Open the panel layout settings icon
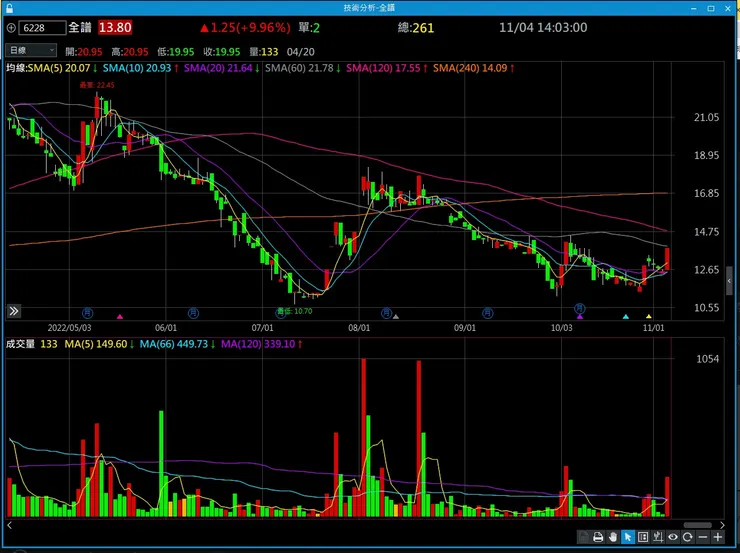740x553 pixels. point(643,537)
